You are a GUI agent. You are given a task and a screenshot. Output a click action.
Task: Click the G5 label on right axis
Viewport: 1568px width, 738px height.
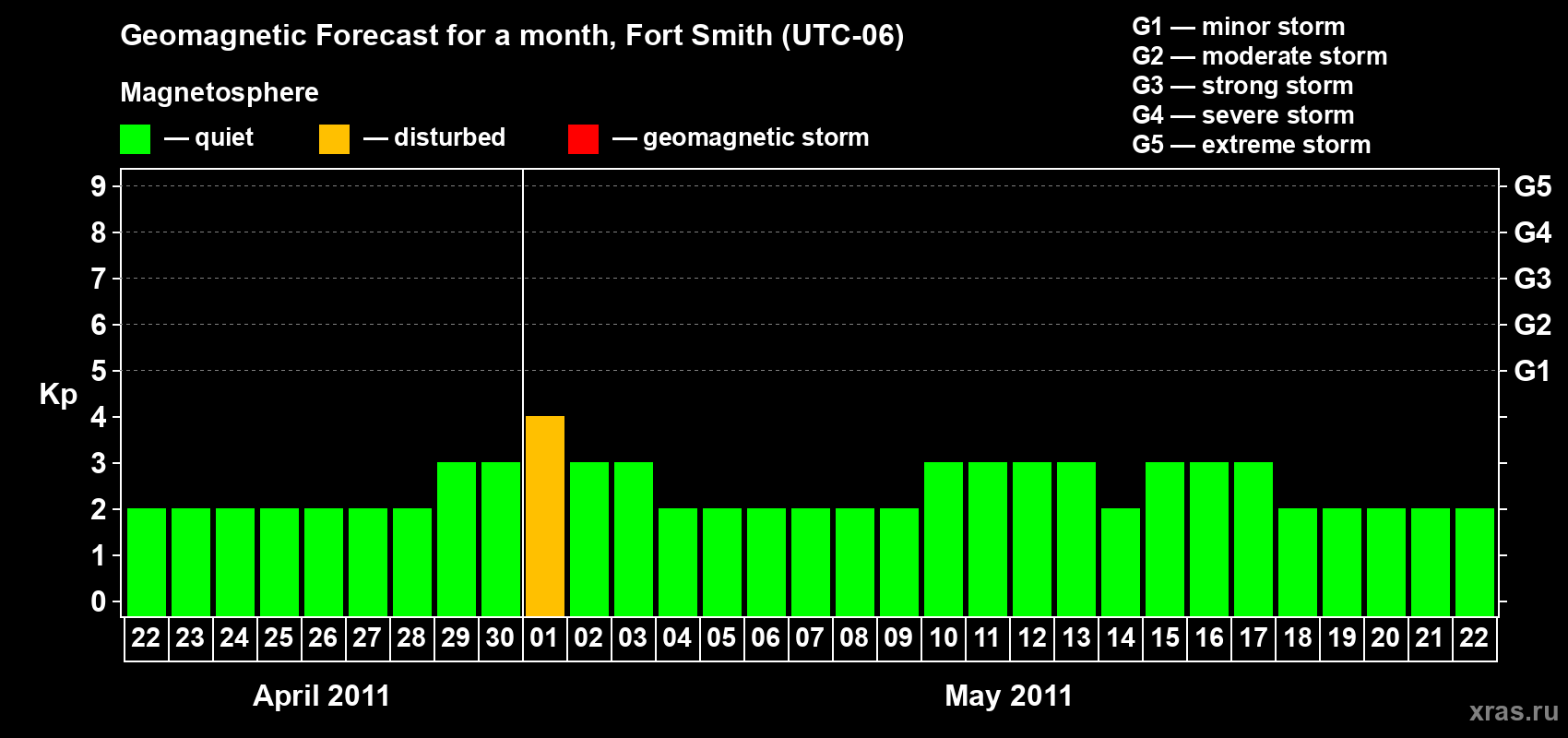tap(1533, 186)
